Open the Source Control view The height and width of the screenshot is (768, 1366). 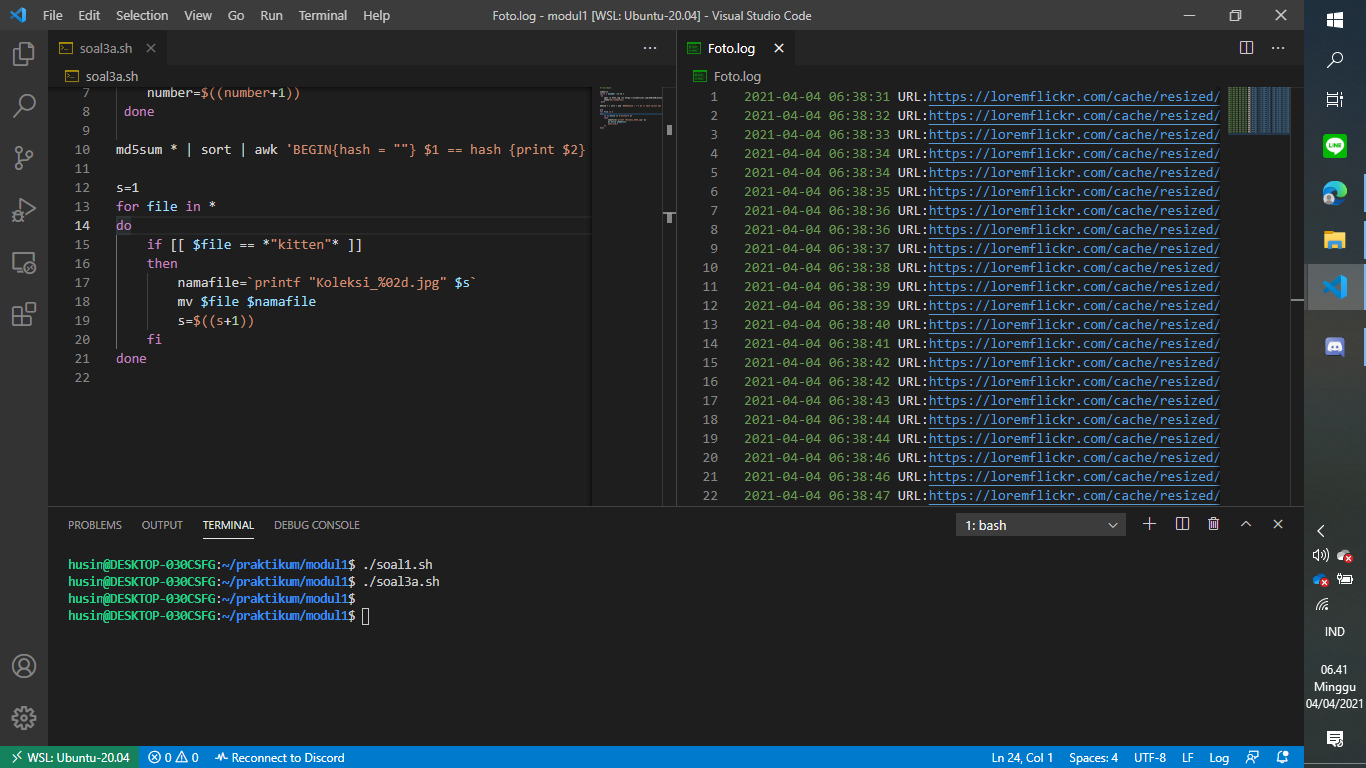tap(24, 158)
